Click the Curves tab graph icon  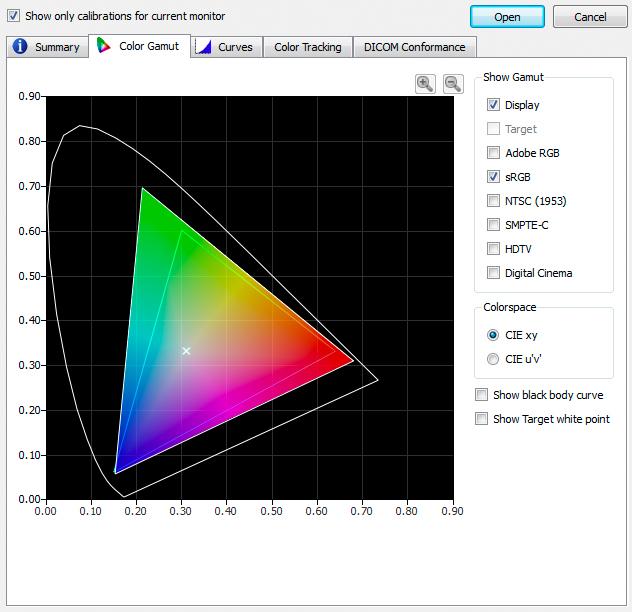pyautogui.click(x=203, y=47)
